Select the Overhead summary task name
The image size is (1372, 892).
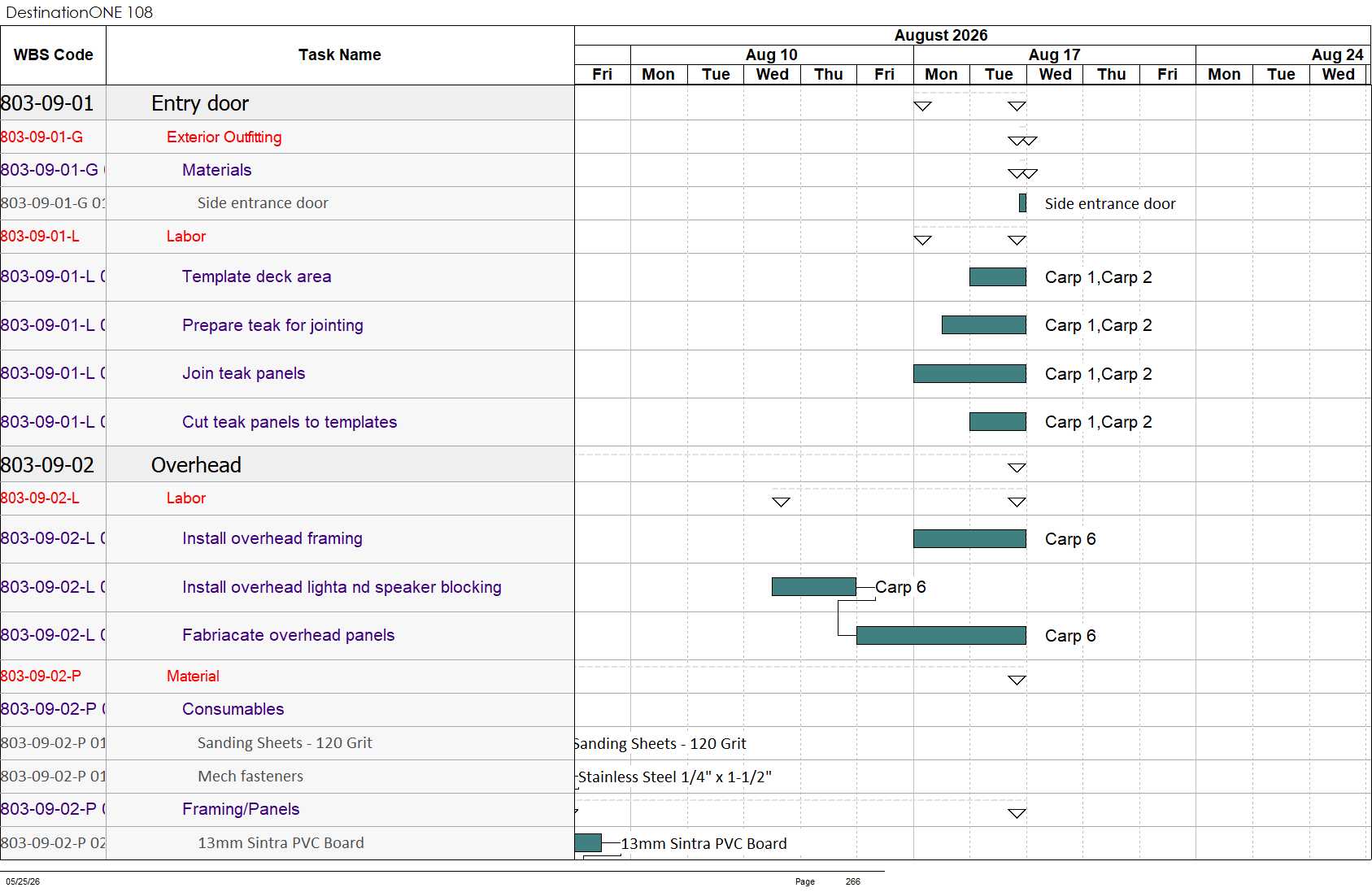pyautogui.click(x=197, y=465)
